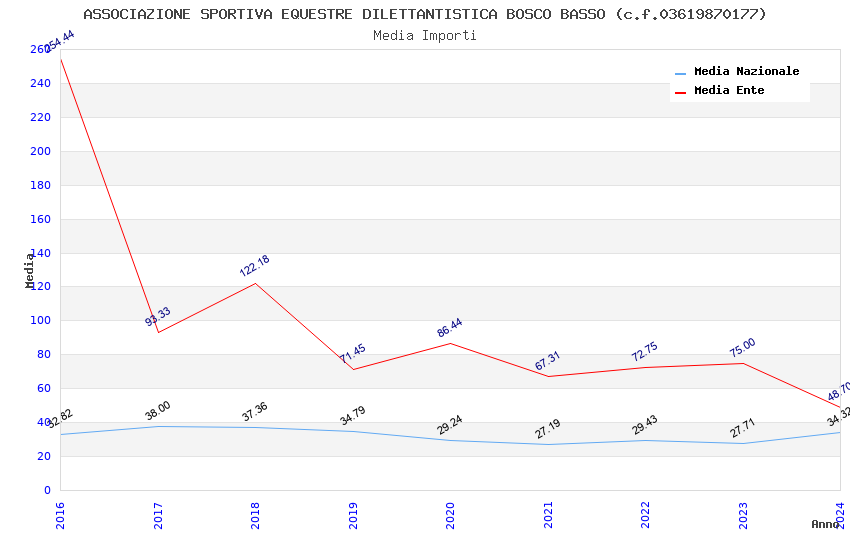Image resolution: width=850 pixels, height=550 pixels.
Task: Click the 20 y-axis tick label
Action: [x=44, y=456]
